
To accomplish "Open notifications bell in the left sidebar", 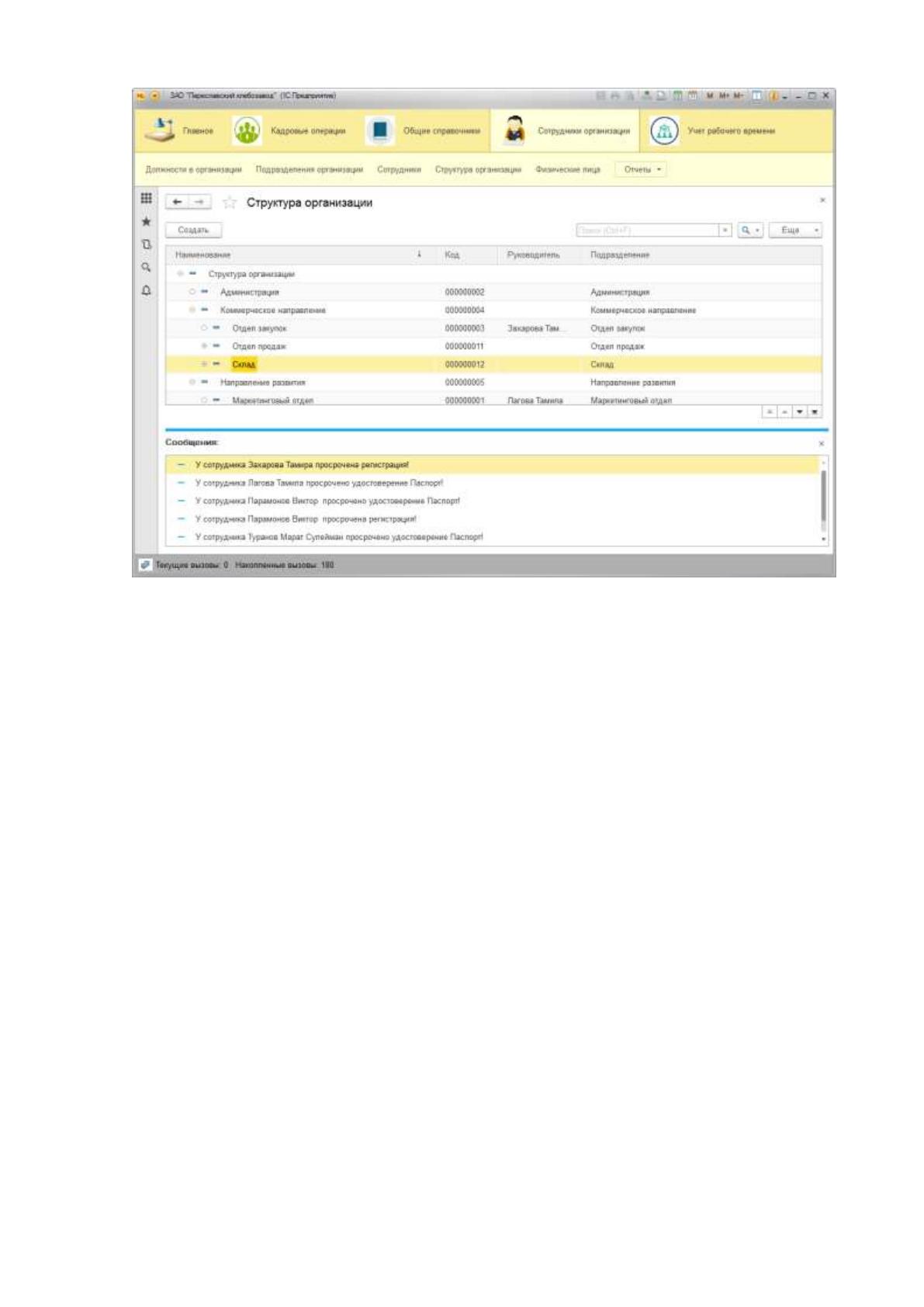I will 146,290.
